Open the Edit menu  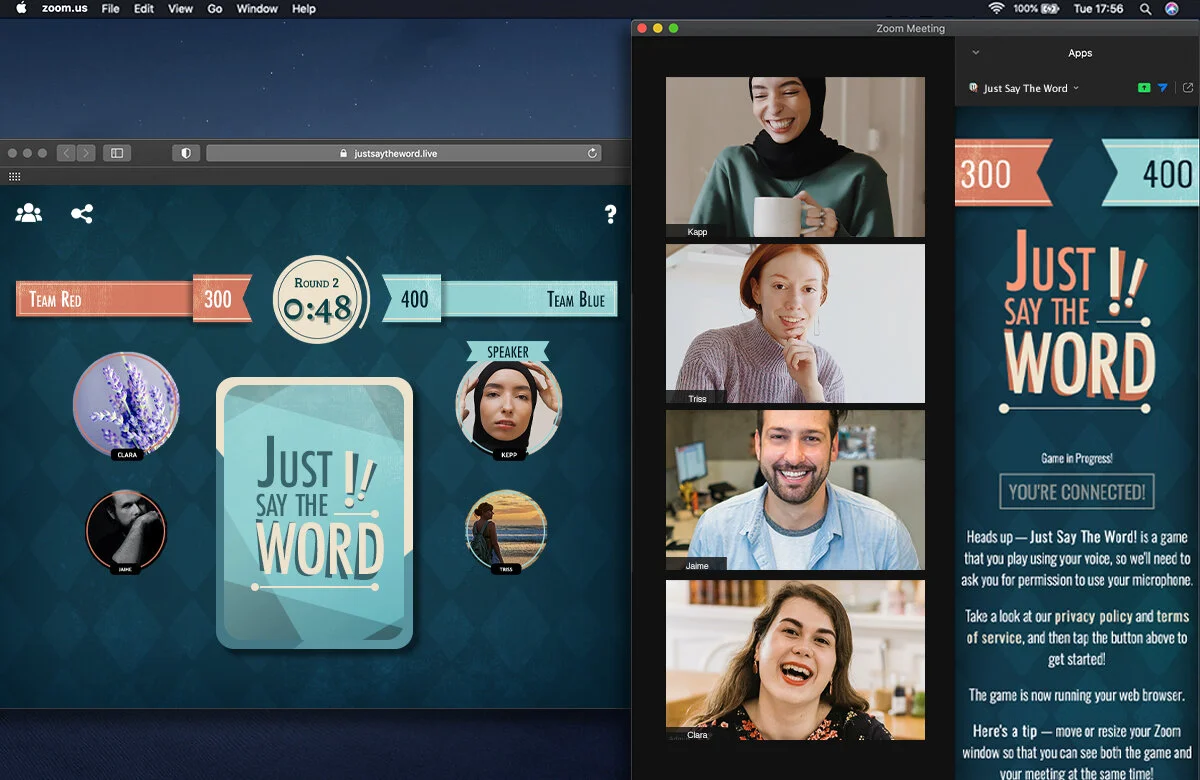point(144,8)
